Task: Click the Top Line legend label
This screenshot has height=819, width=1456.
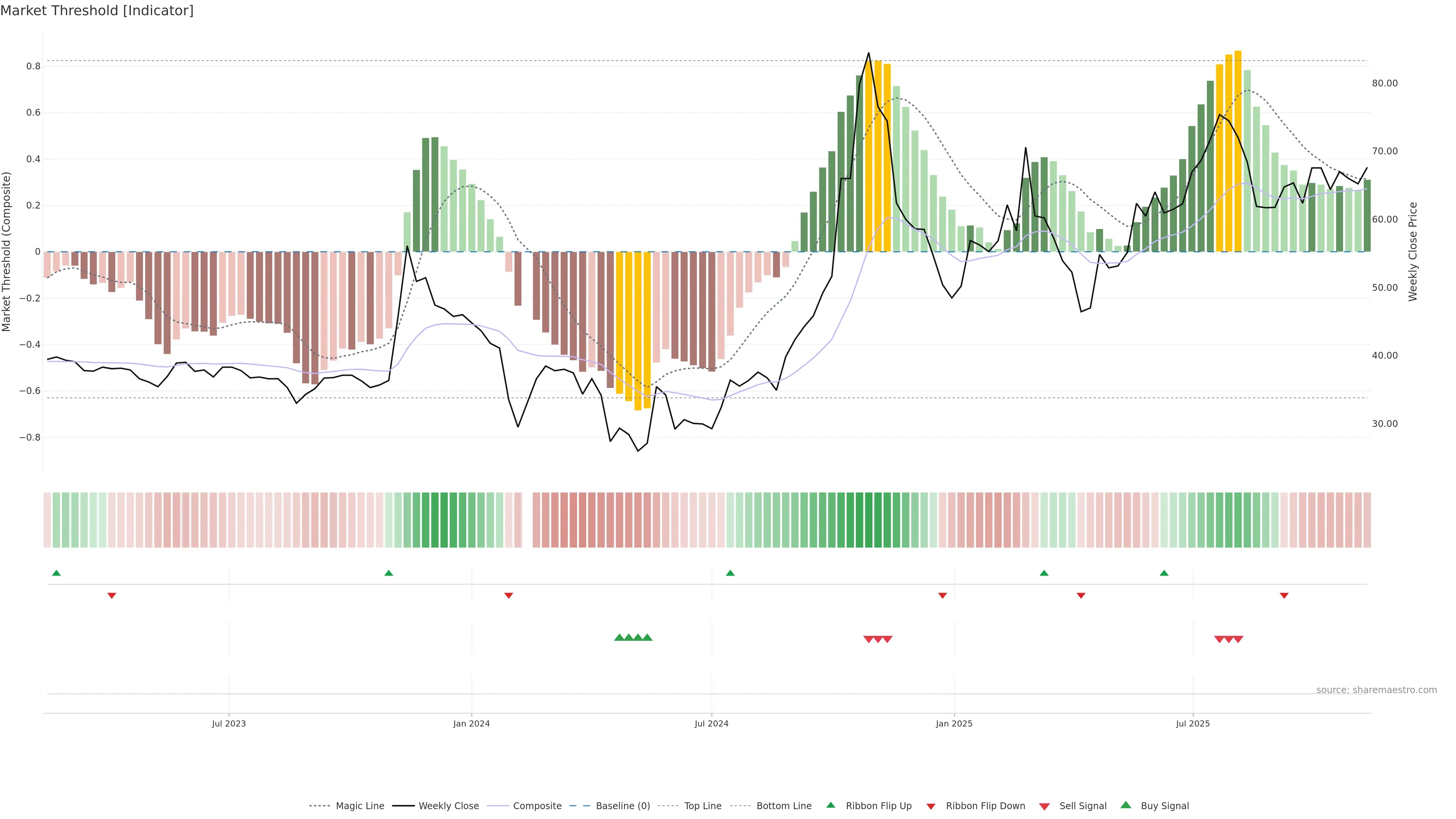Action: coord(703,806)
